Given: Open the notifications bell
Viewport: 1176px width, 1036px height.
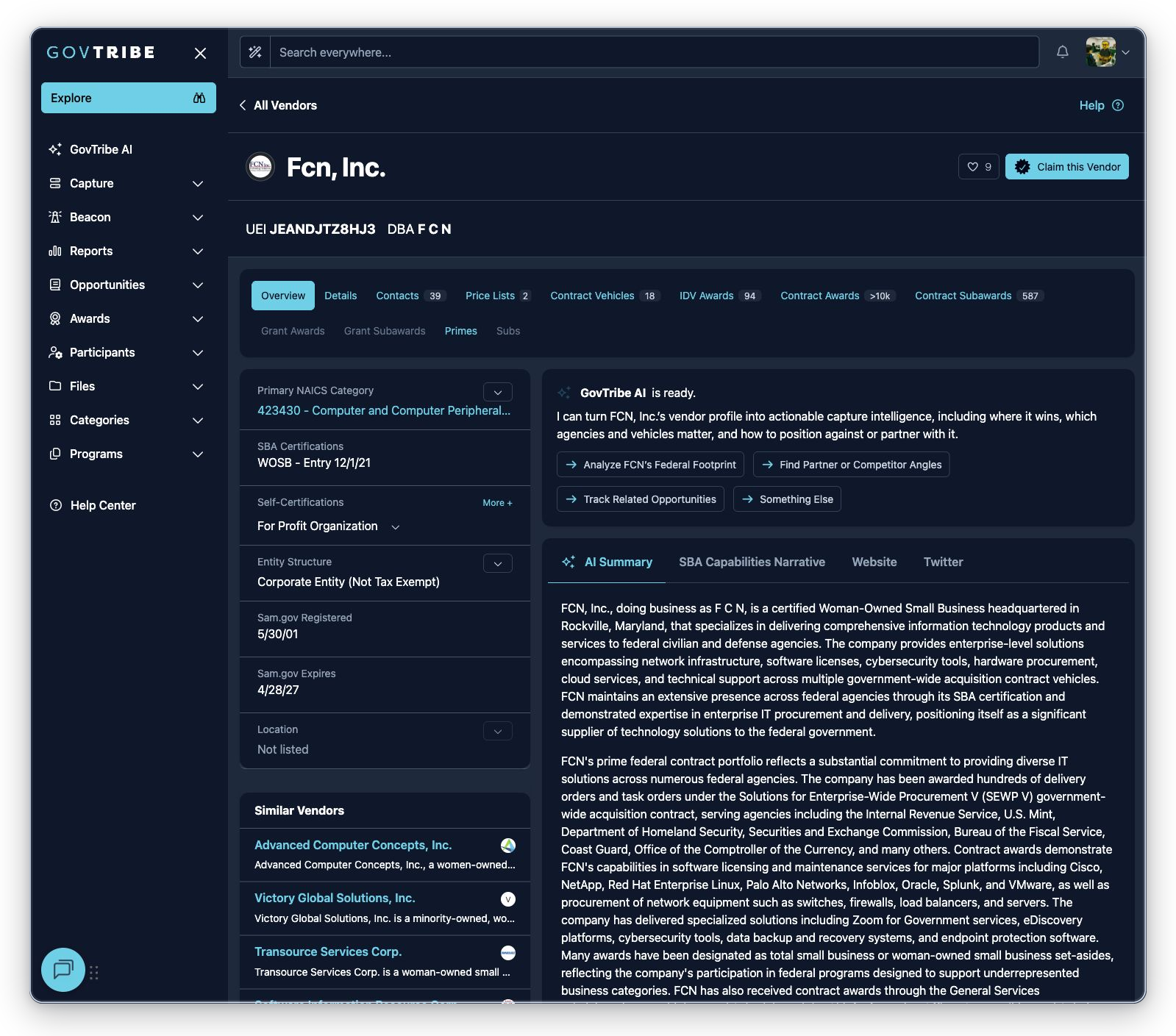Looking at the screenshot, I should pos(1063,52).
